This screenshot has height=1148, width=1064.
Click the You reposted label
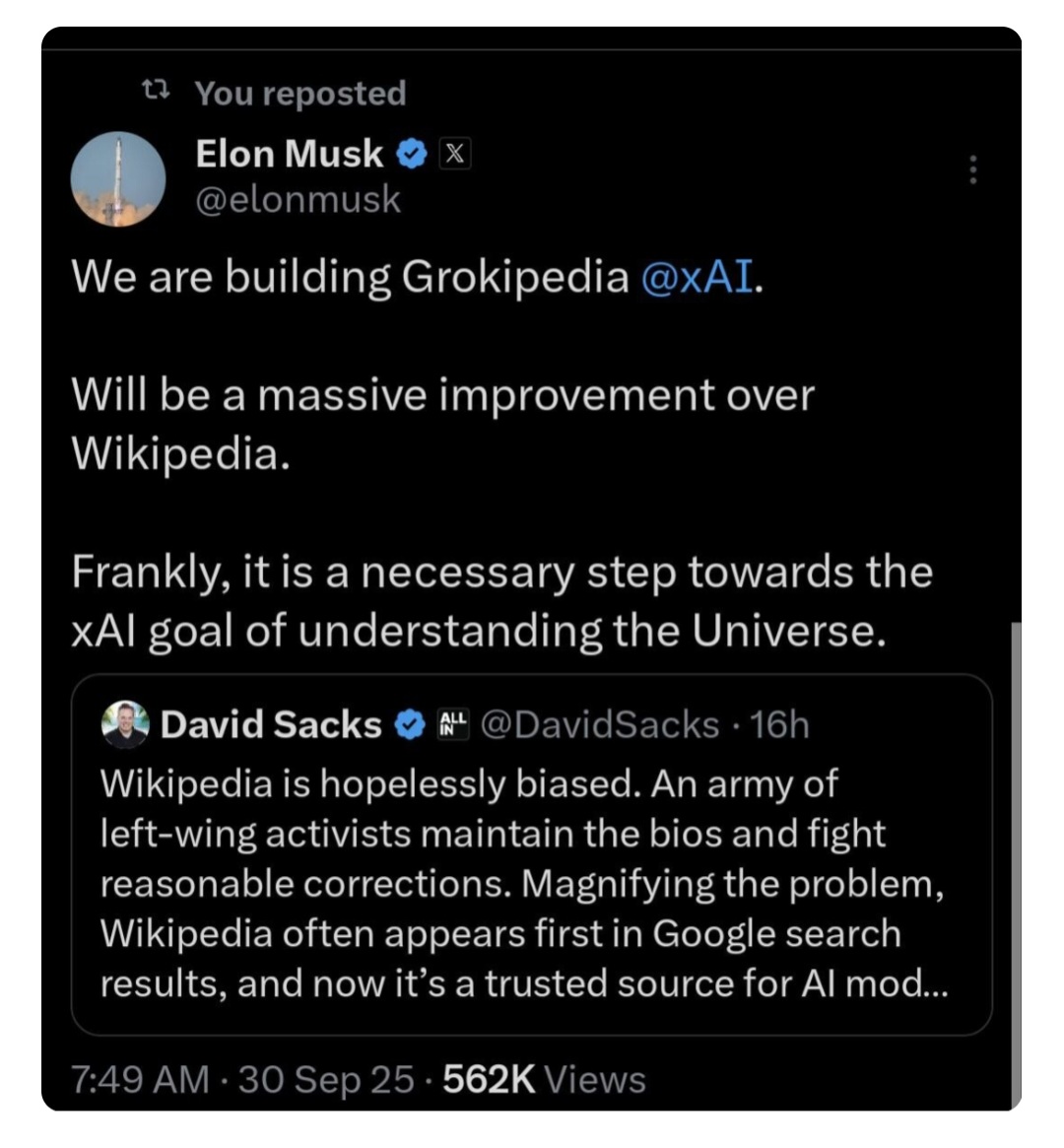(x=299, y=93)
